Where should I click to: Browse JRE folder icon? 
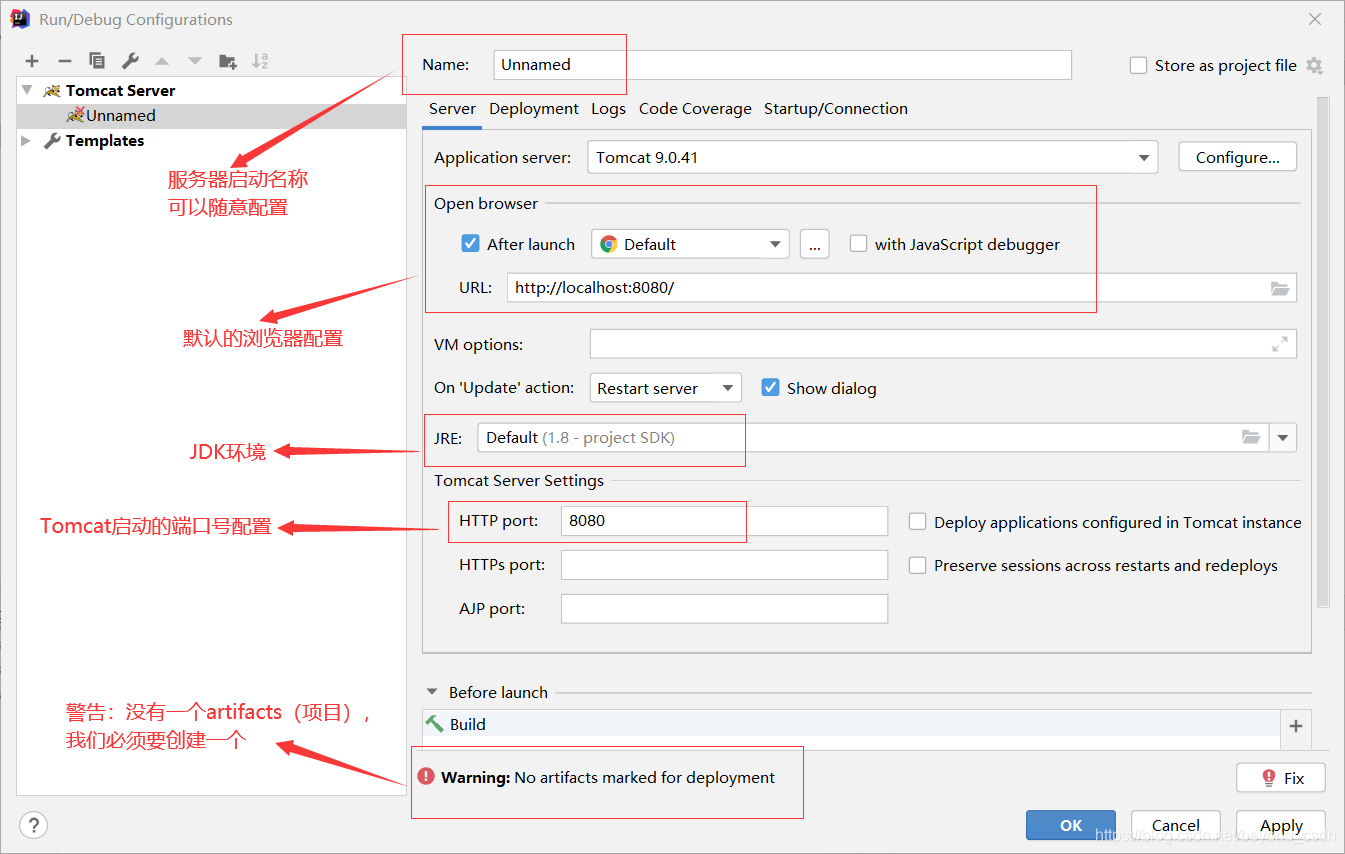click(1251, 437)
